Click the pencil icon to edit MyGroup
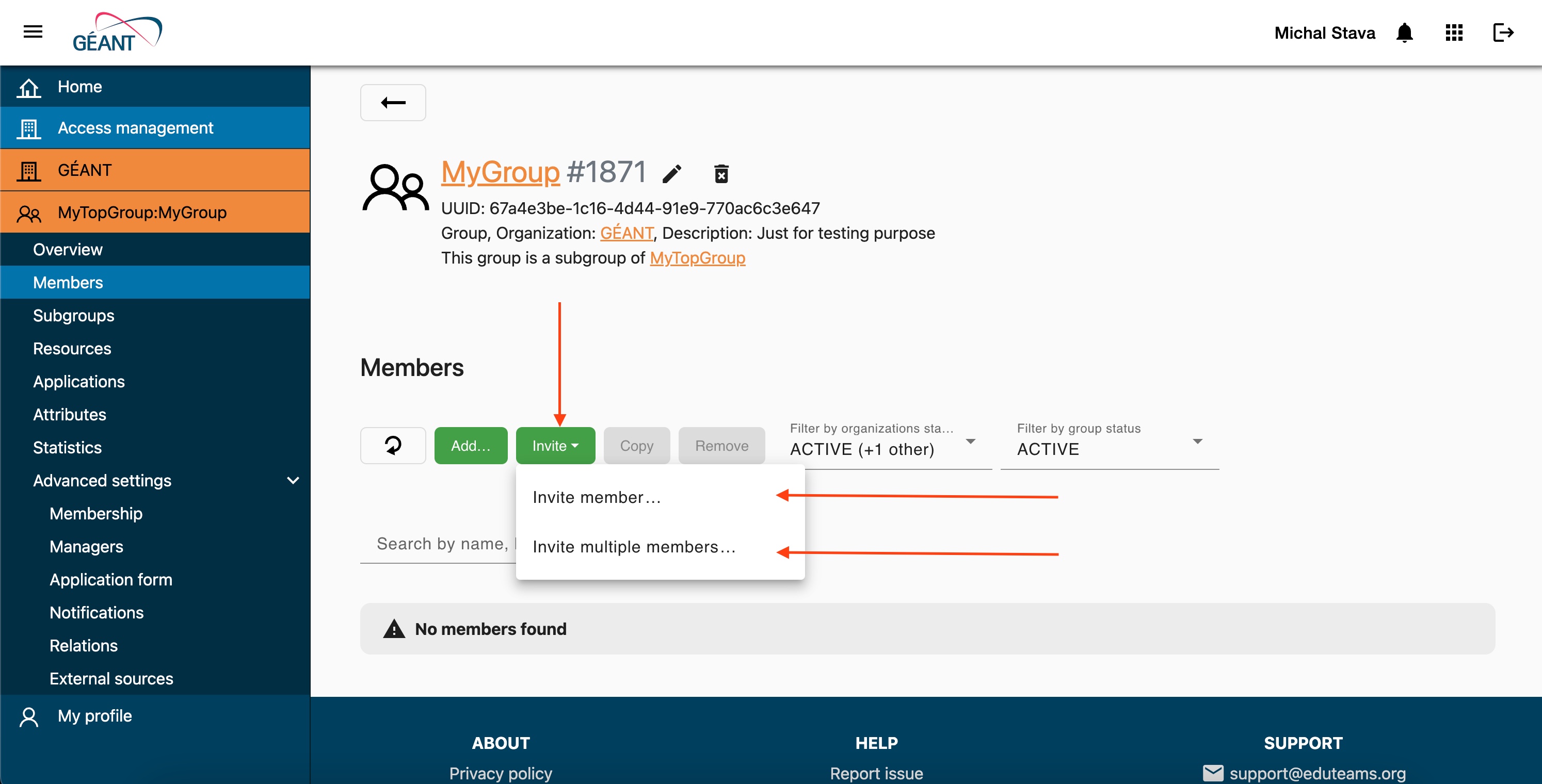1542x784 pixels. [x=671, y=174]
